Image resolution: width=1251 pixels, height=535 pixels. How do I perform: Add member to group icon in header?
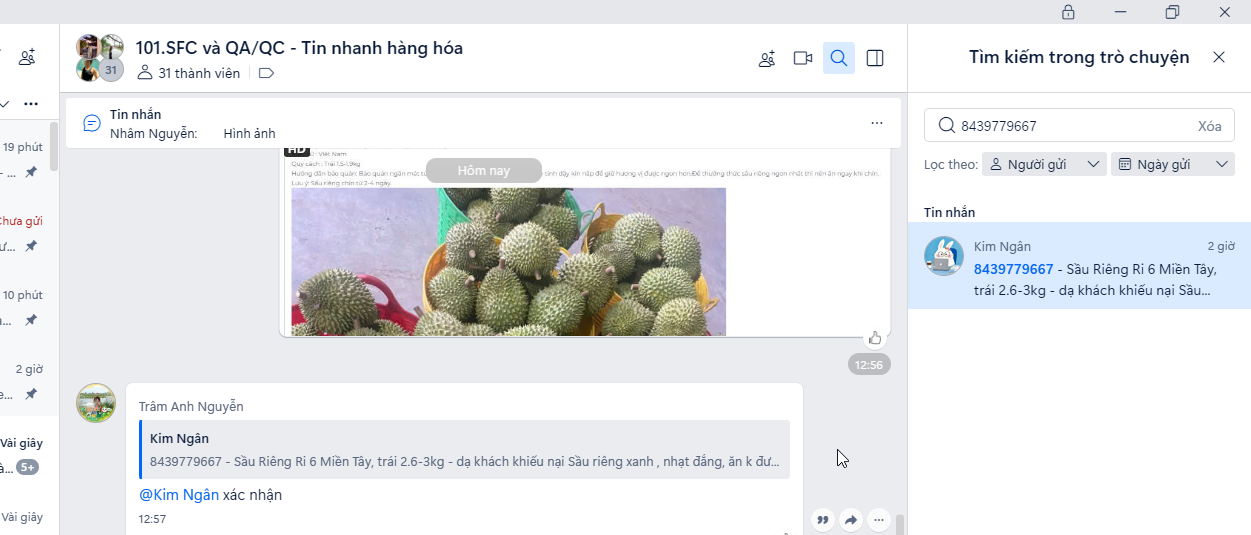point(767,58)
